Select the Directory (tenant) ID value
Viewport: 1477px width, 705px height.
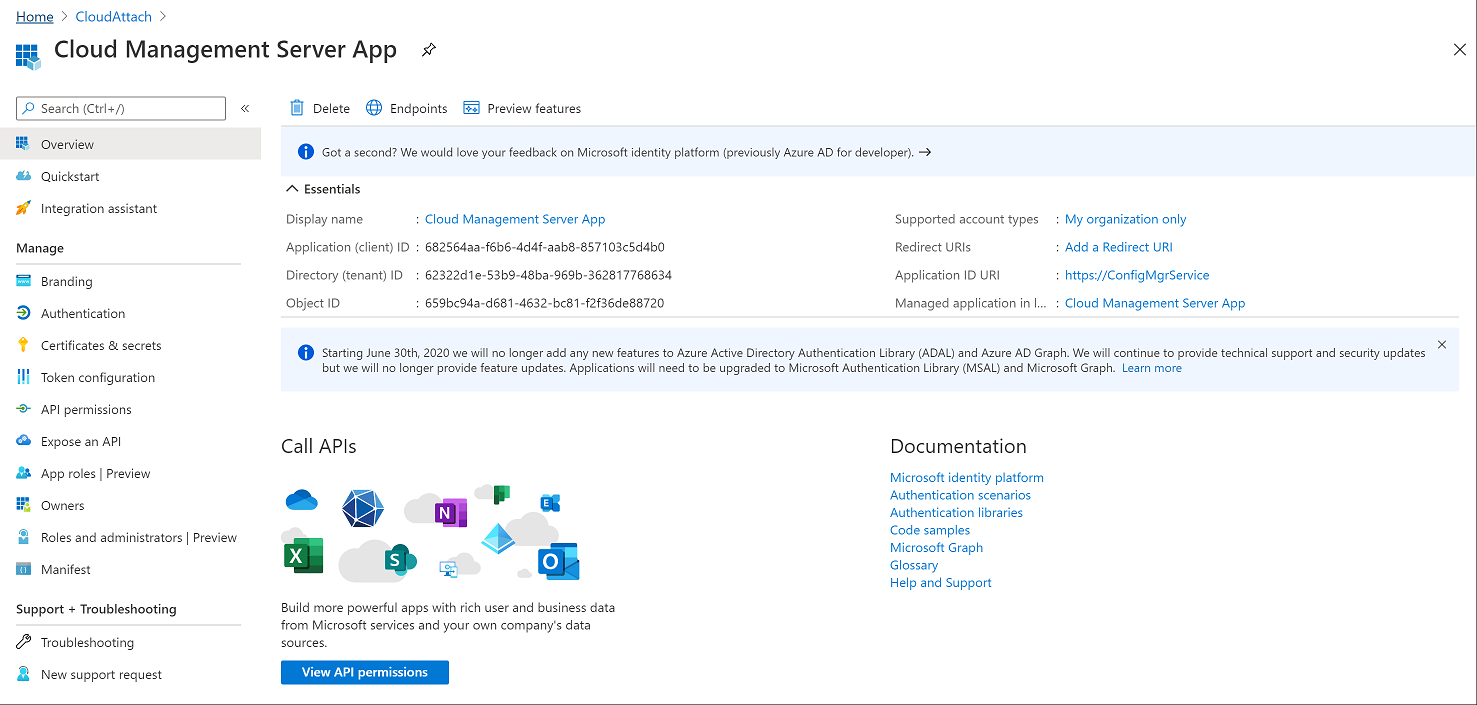point(548,275)
